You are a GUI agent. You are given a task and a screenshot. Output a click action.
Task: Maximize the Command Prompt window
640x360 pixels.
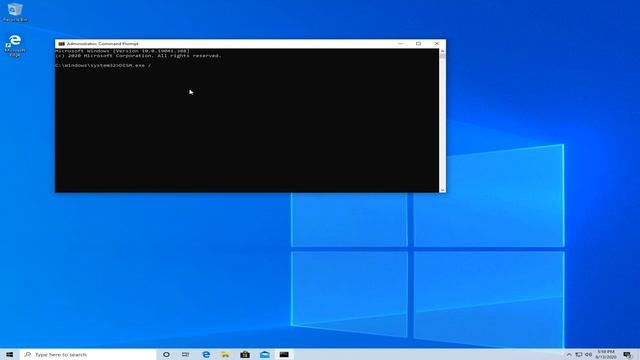(418, 44)
